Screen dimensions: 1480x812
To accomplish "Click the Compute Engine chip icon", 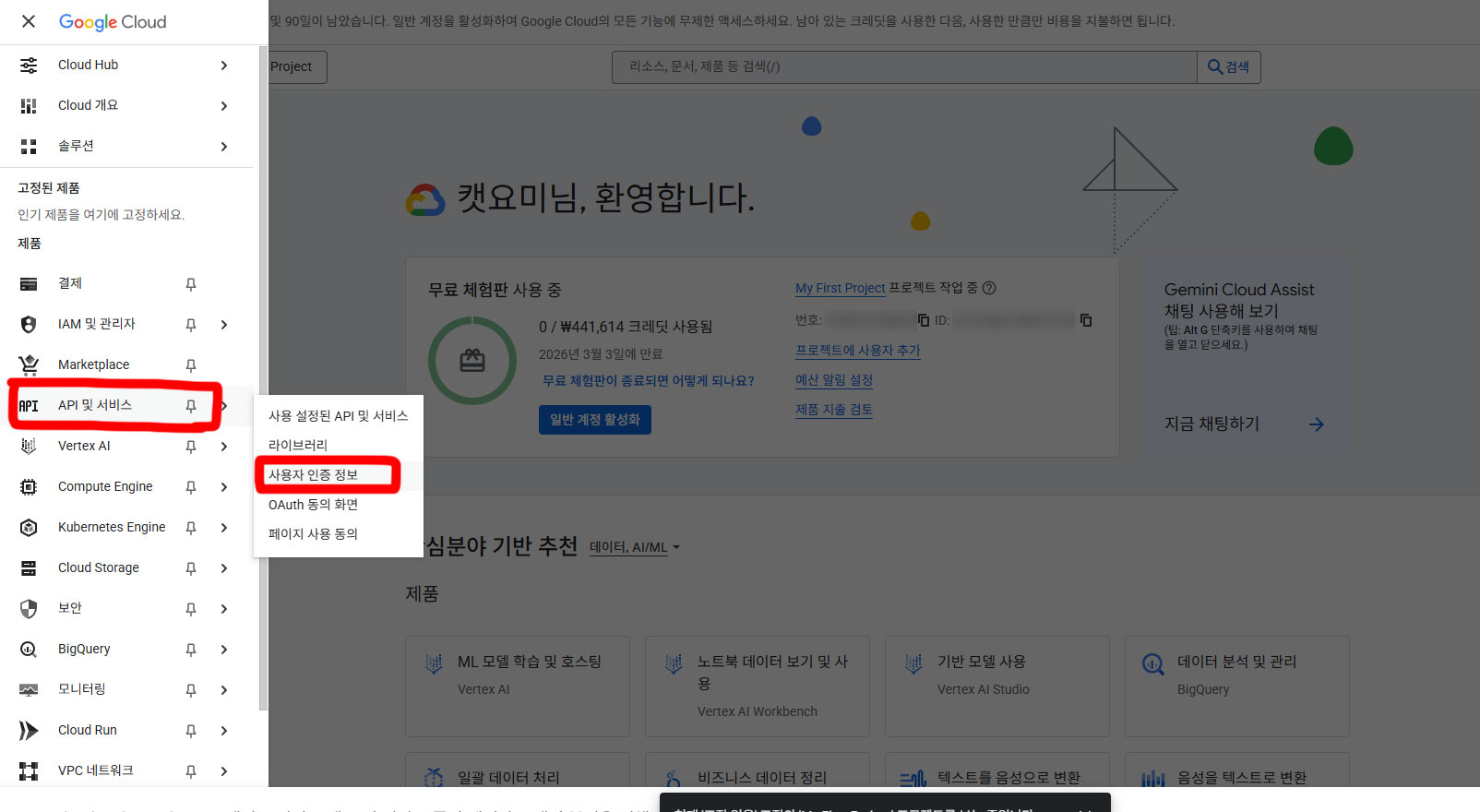I will click(29, 487).
